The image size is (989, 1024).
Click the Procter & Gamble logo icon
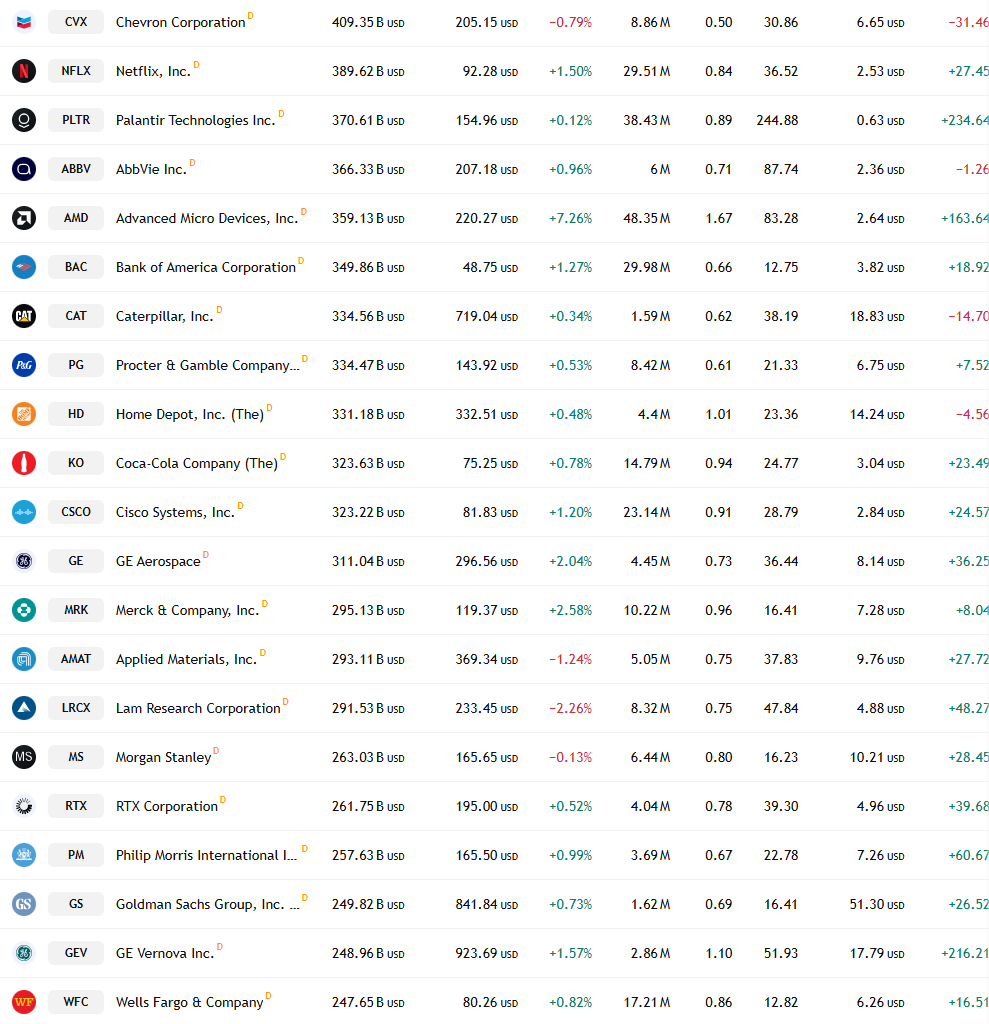(24, 365)
